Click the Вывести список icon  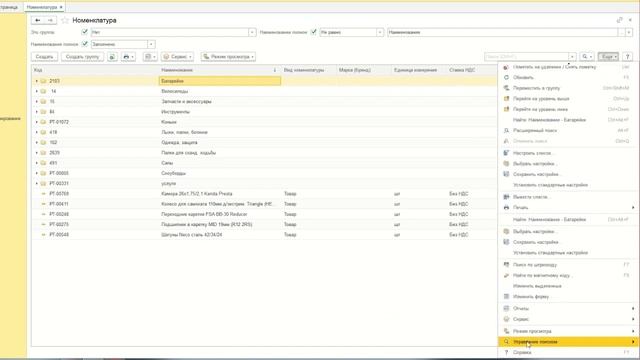click(506, 197)
